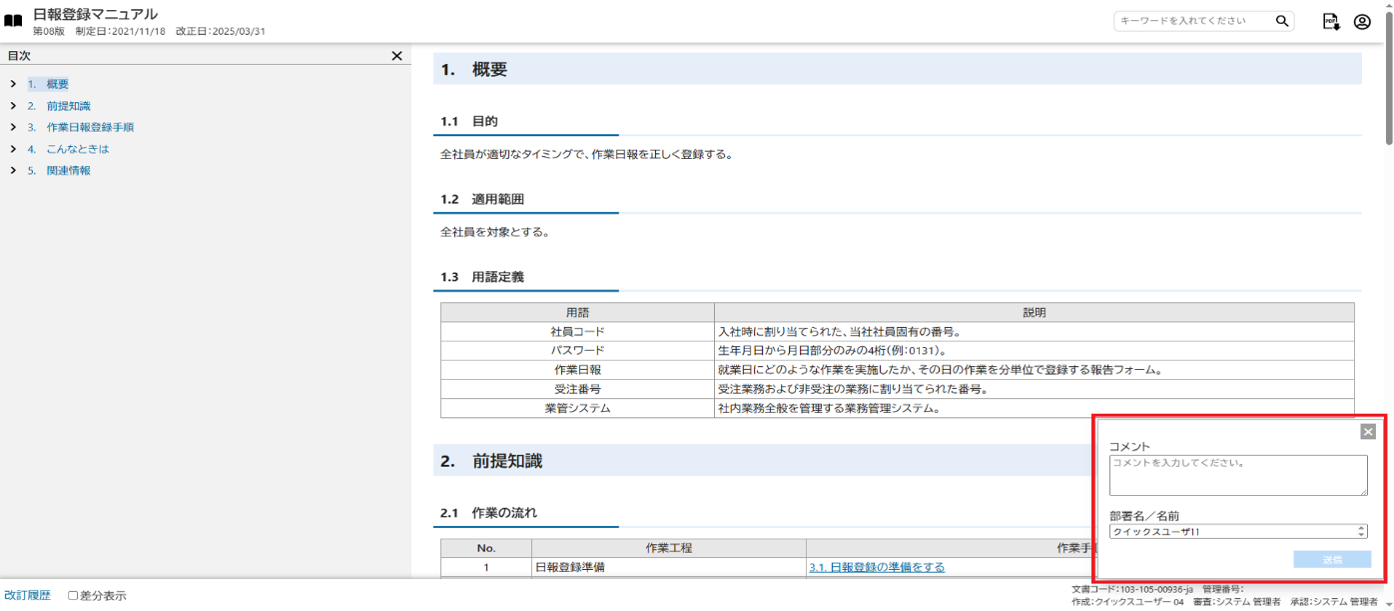The image size is (1394, 611).
Task: Click the open book manual icon
Action: [x=13, y=21]
